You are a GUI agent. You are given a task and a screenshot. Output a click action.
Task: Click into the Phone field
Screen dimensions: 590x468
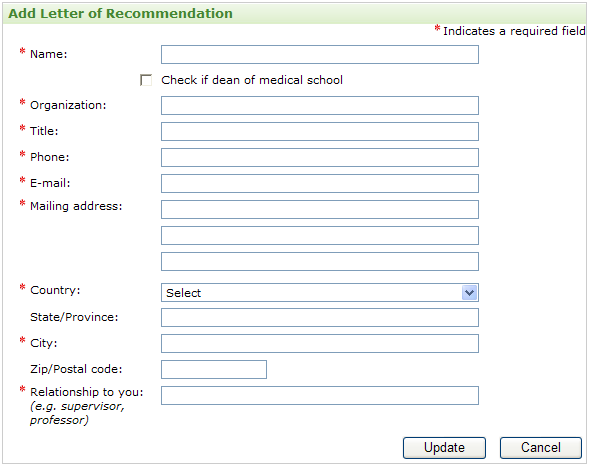point(320,157)
